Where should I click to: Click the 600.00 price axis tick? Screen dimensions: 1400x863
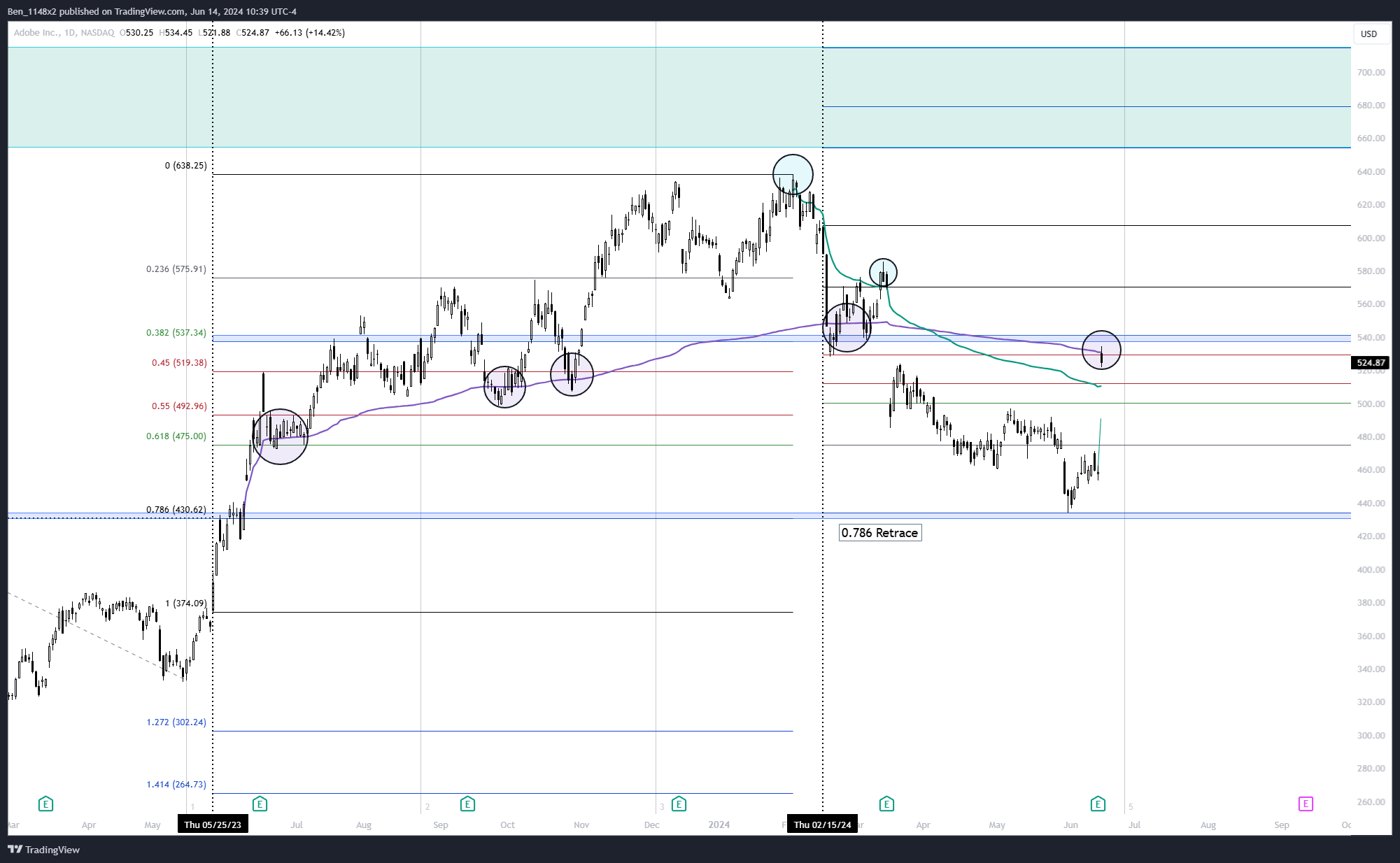(1371, 238)
